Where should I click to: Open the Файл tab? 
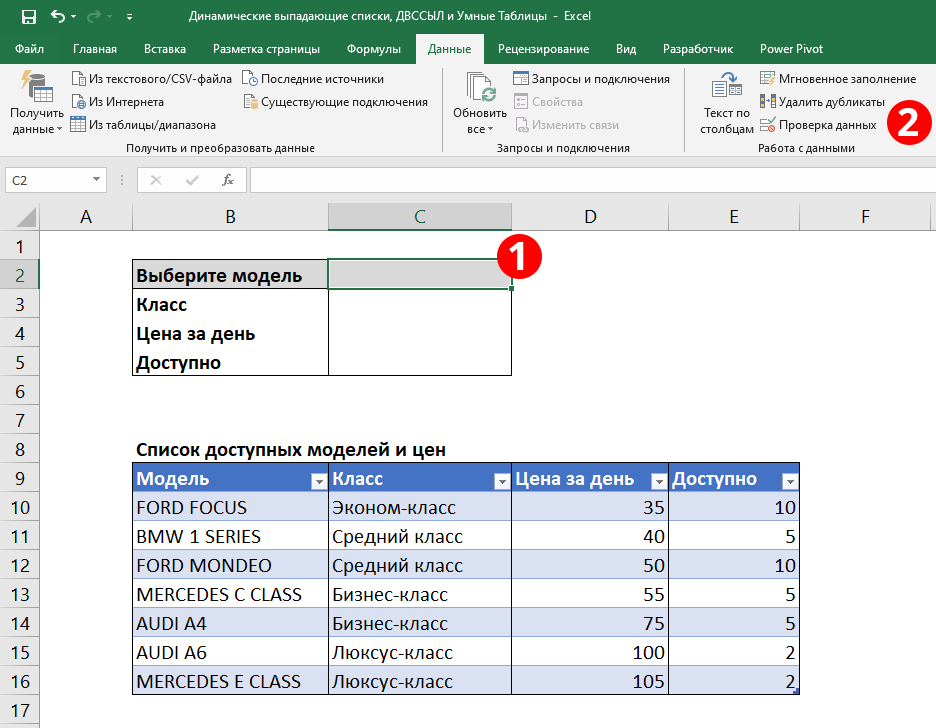click(x=29, y=49)
